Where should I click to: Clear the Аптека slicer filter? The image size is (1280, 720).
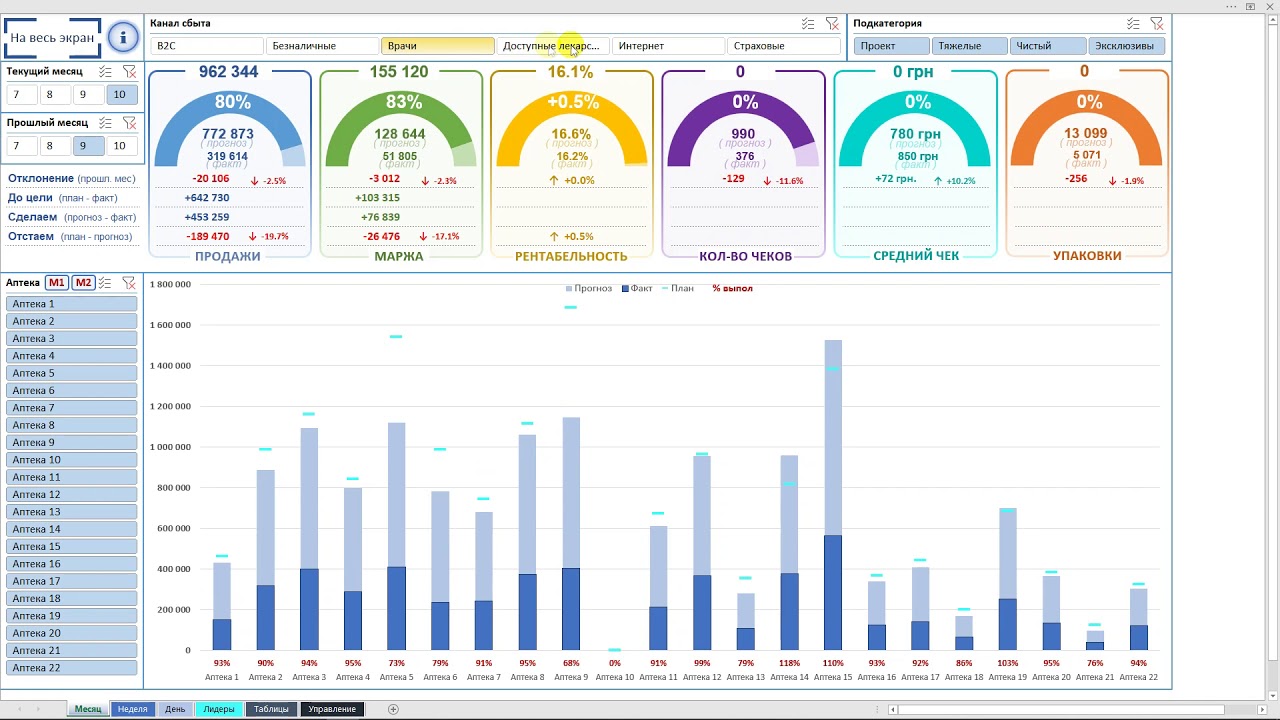coord(129,283)
